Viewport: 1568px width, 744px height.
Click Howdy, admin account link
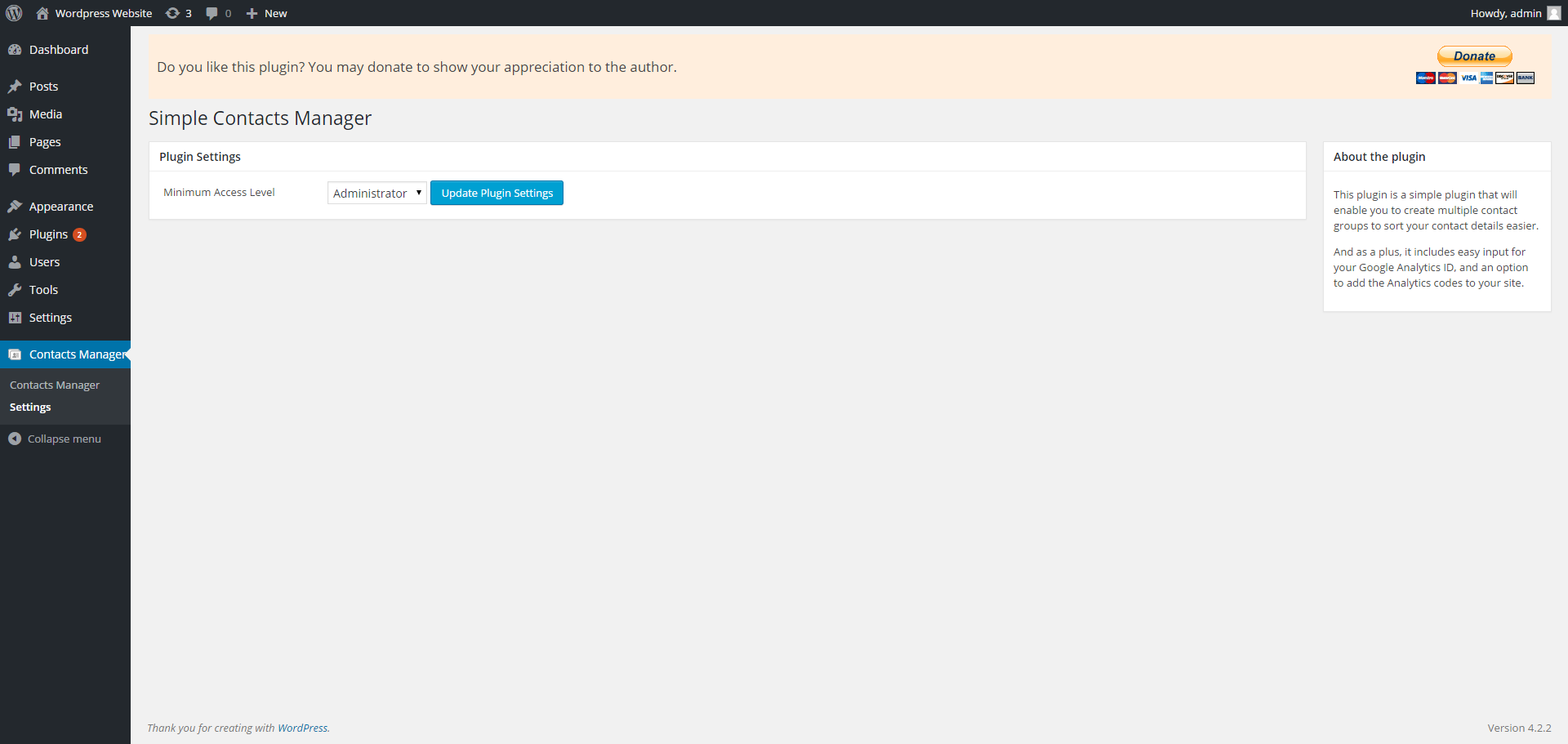click(x=1506, y=13)
